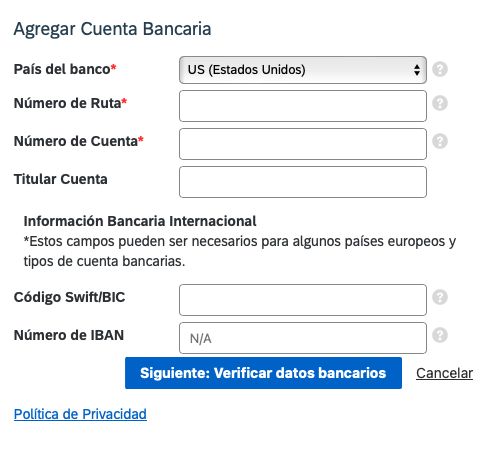
Task: Click the Información Bancaria Internacional heading
Action: (140, 221)
